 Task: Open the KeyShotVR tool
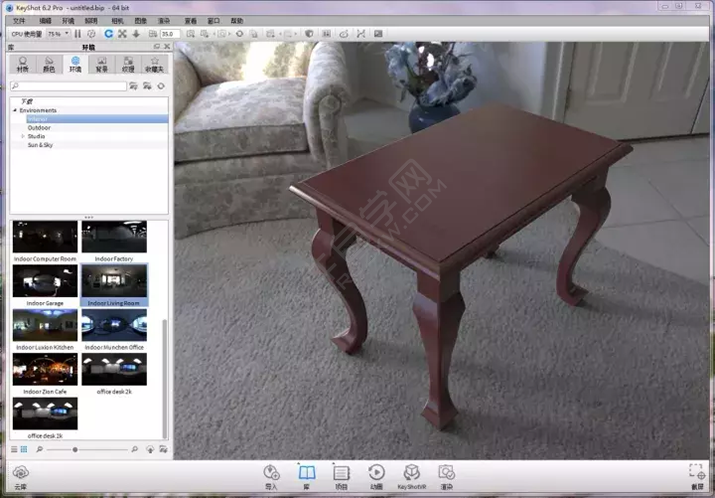pos(411,473)
